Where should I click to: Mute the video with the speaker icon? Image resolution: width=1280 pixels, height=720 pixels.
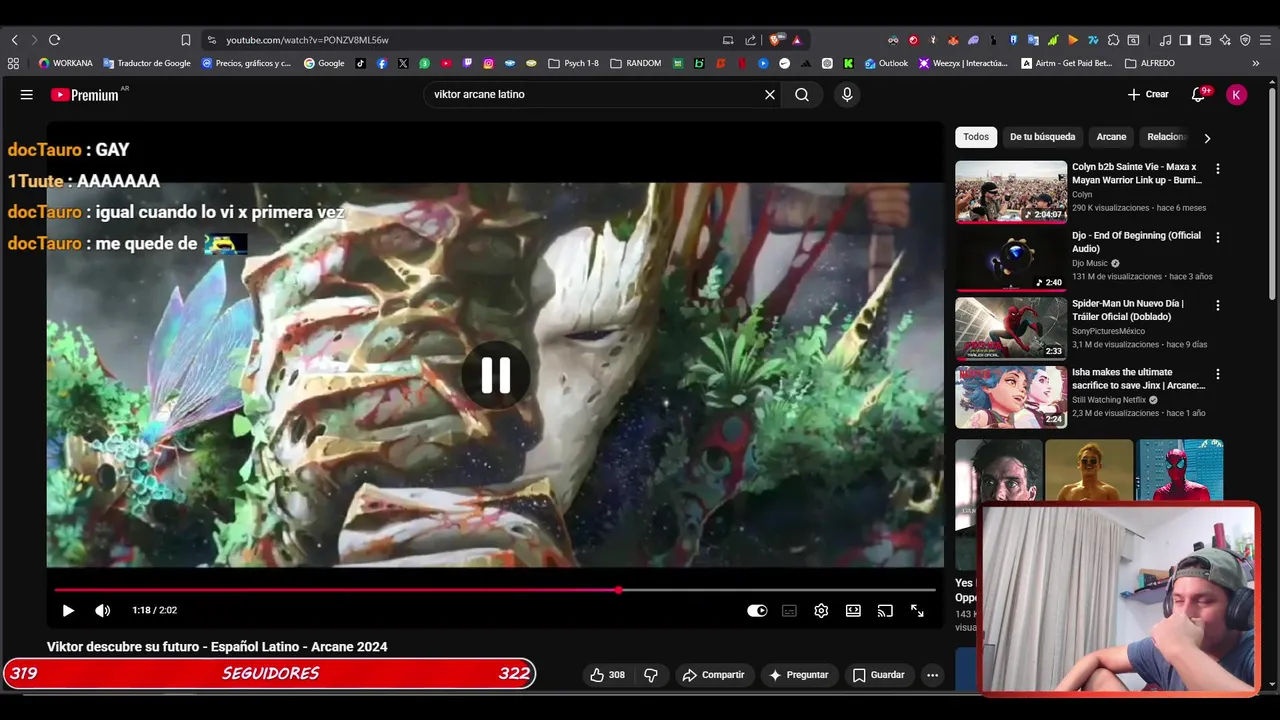[102, 610]
